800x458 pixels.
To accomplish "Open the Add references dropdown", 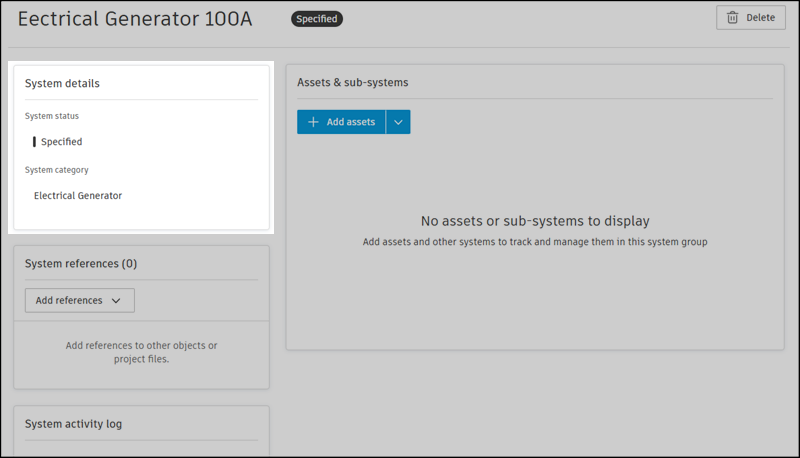I will (80, 300).
